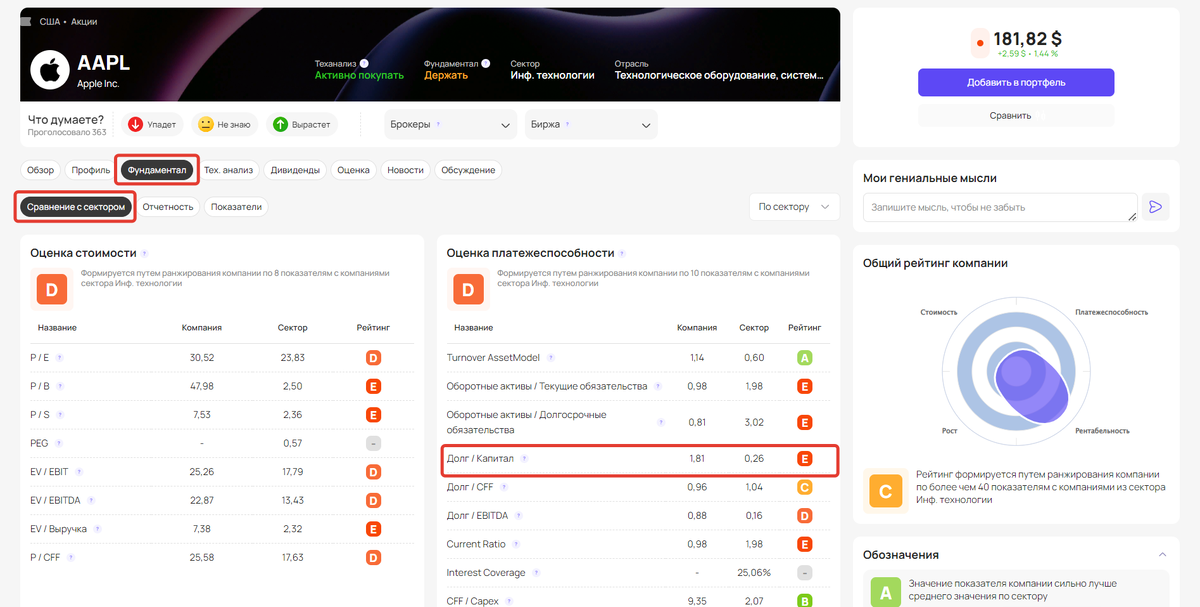This screenshot has height=607, width=1200.
Task: Open the Тех. анализ tab
Action: tap(229, 170)
